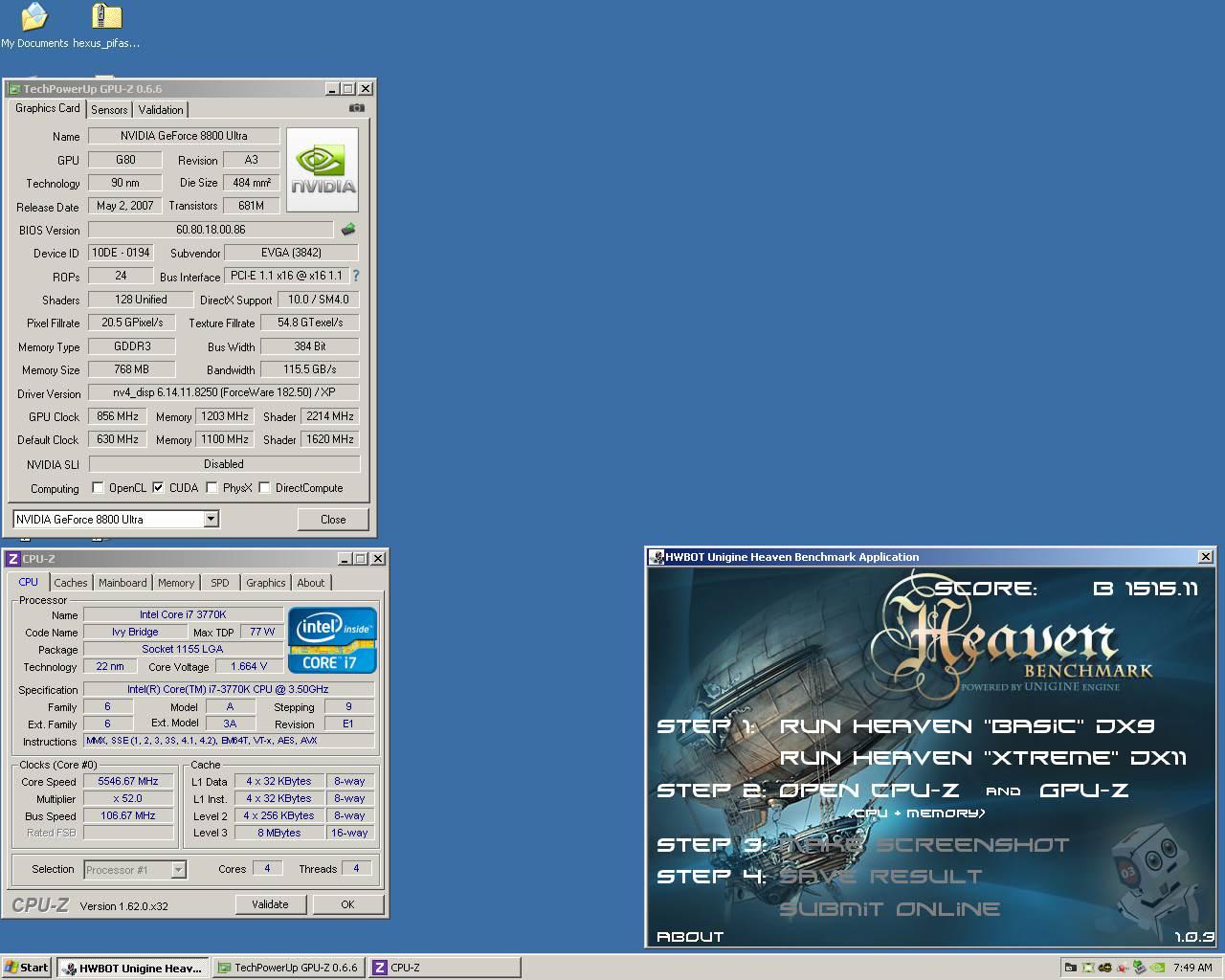Screen dimensions: 1225x980
Task: Toggle the OpenCL checkbox
Action: pos(98,487)
